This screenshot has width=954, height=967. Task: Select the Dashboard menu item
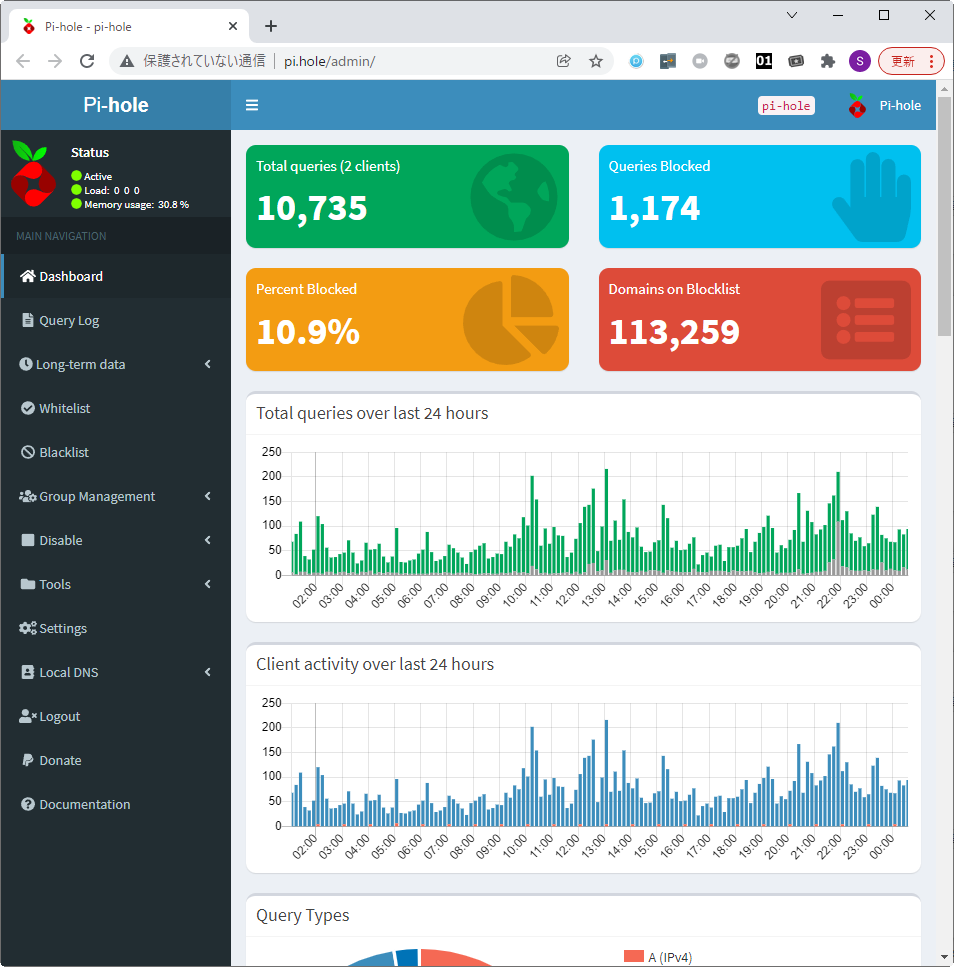(71, 276)
